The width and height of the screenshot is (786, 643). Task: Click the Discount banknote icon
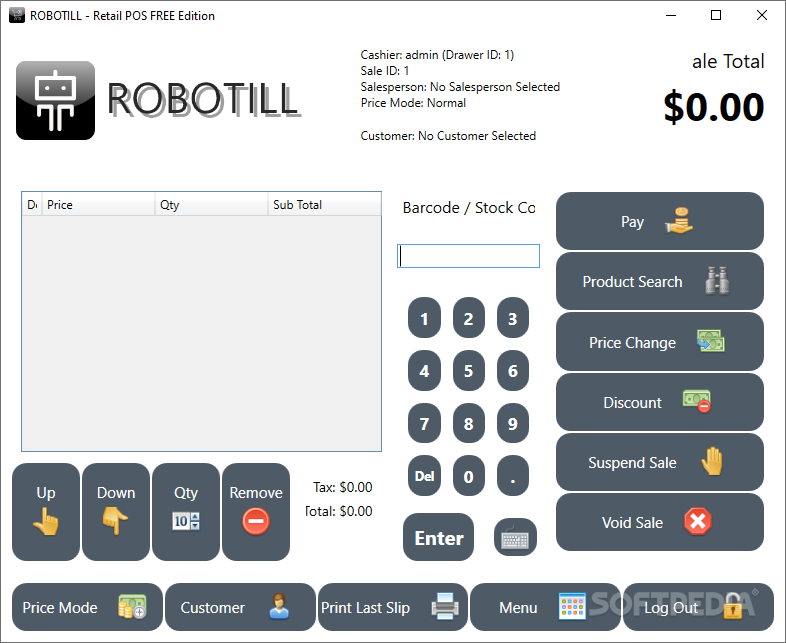coord(697,401)
